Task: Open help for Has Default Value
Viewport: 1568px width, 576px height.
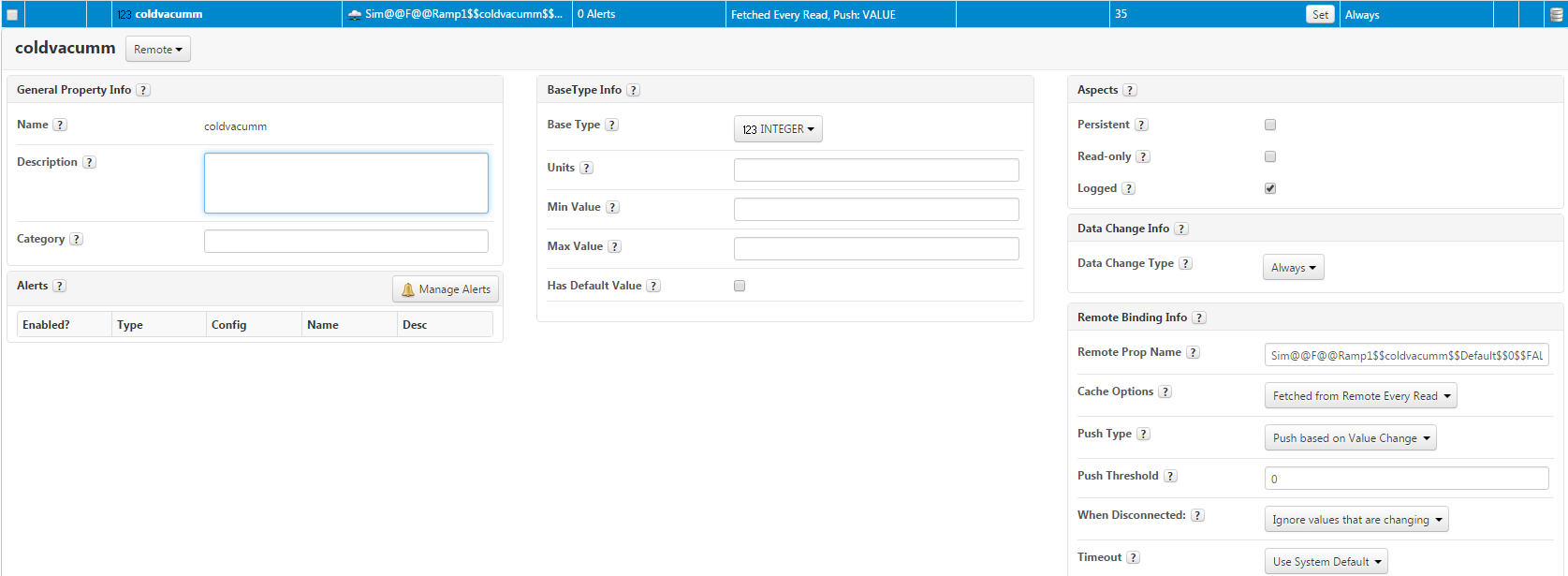Action: (653, 286)
